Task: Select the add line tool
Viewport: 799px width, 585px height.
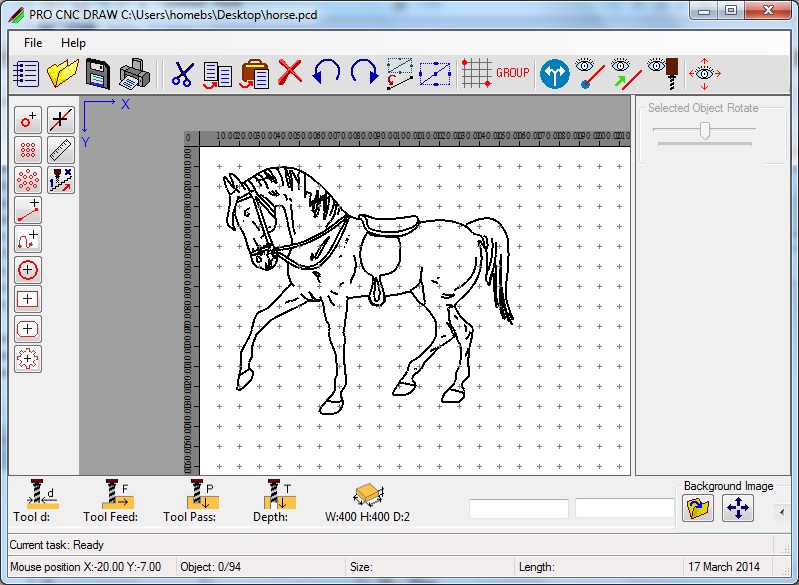Action: click(x=28, y=210)
